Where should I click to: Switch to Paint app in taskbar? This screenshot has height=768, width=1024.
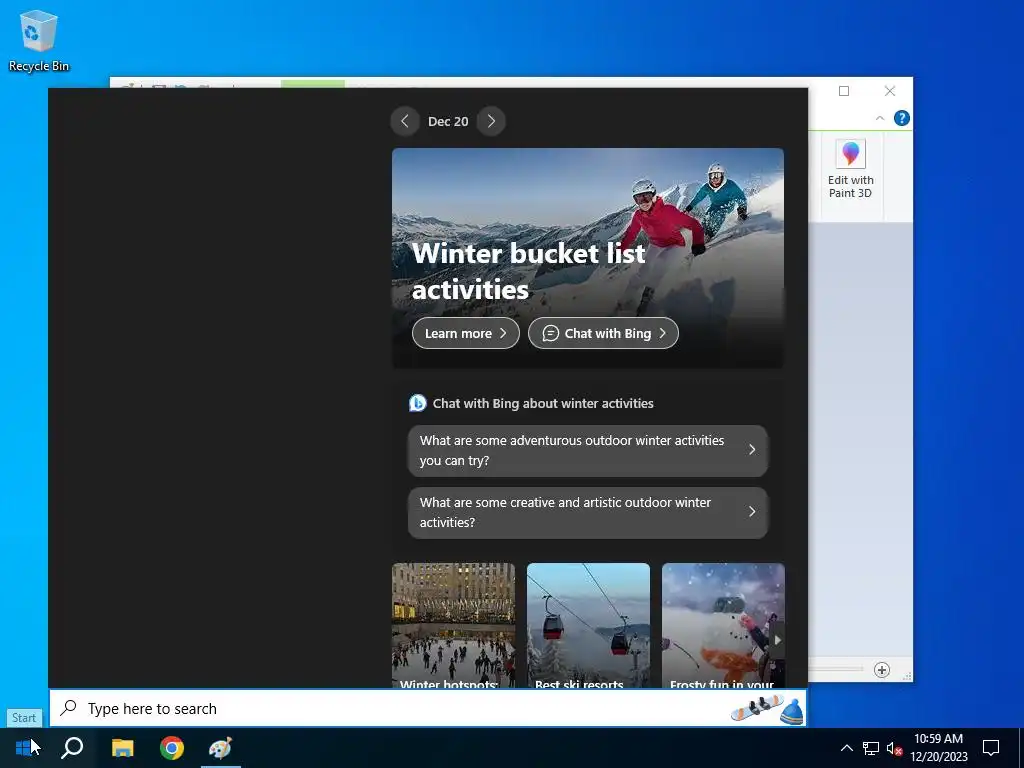(x=221, y=748)
